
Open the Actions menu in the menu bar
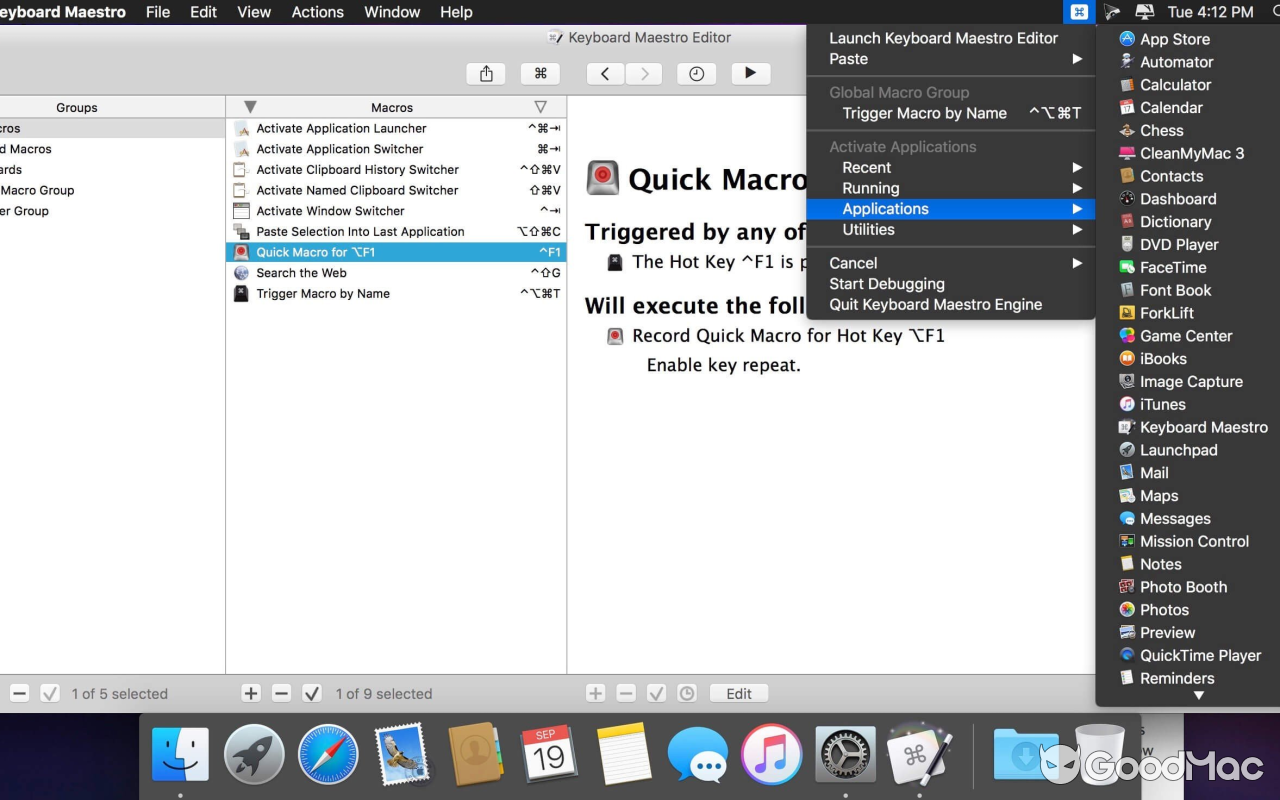click(317, 12)
